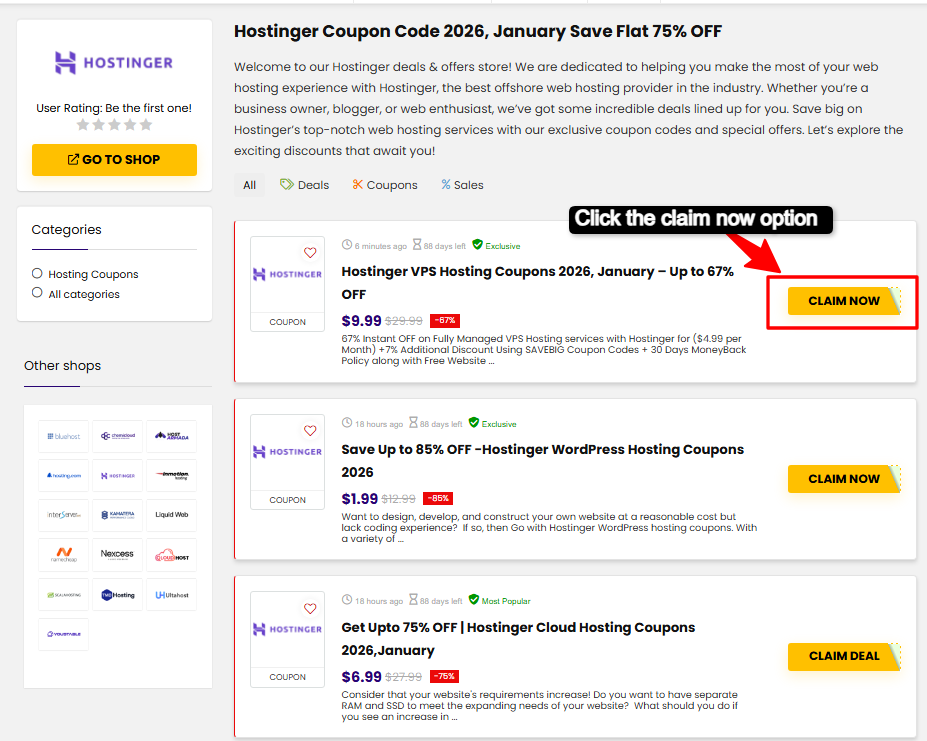927x741 pixels.
Task: Select the Hosting Coupons radio option
Action: [x=38, y=273]
